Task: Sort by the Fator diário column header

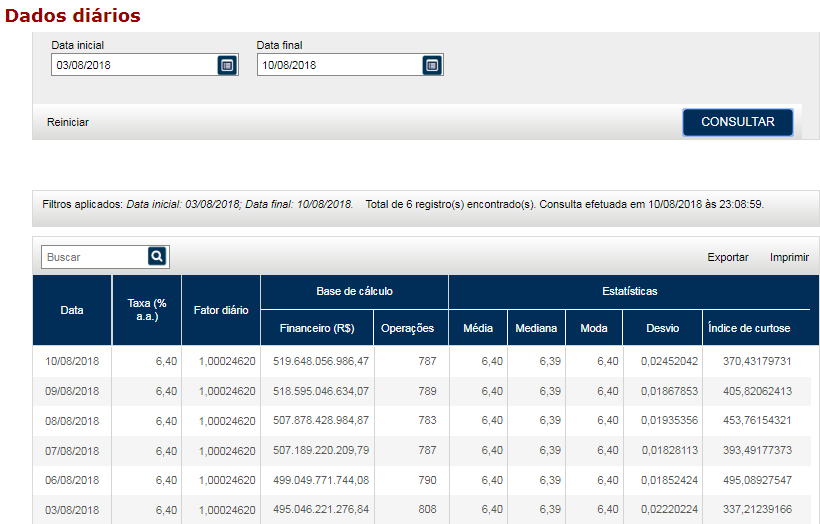Action: point(221,310)
